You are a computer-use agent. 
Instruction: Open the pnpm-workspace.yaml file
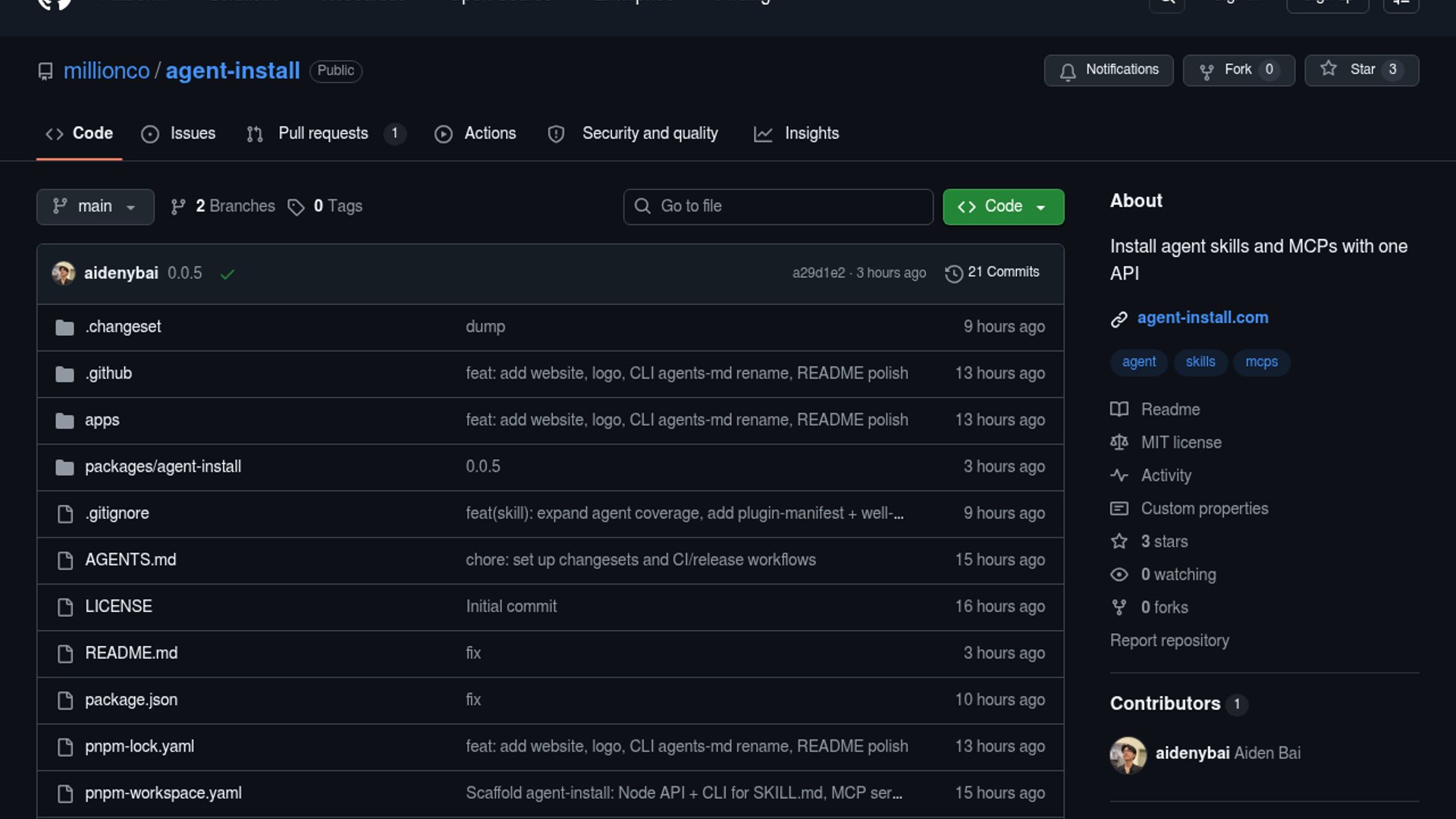163,793
